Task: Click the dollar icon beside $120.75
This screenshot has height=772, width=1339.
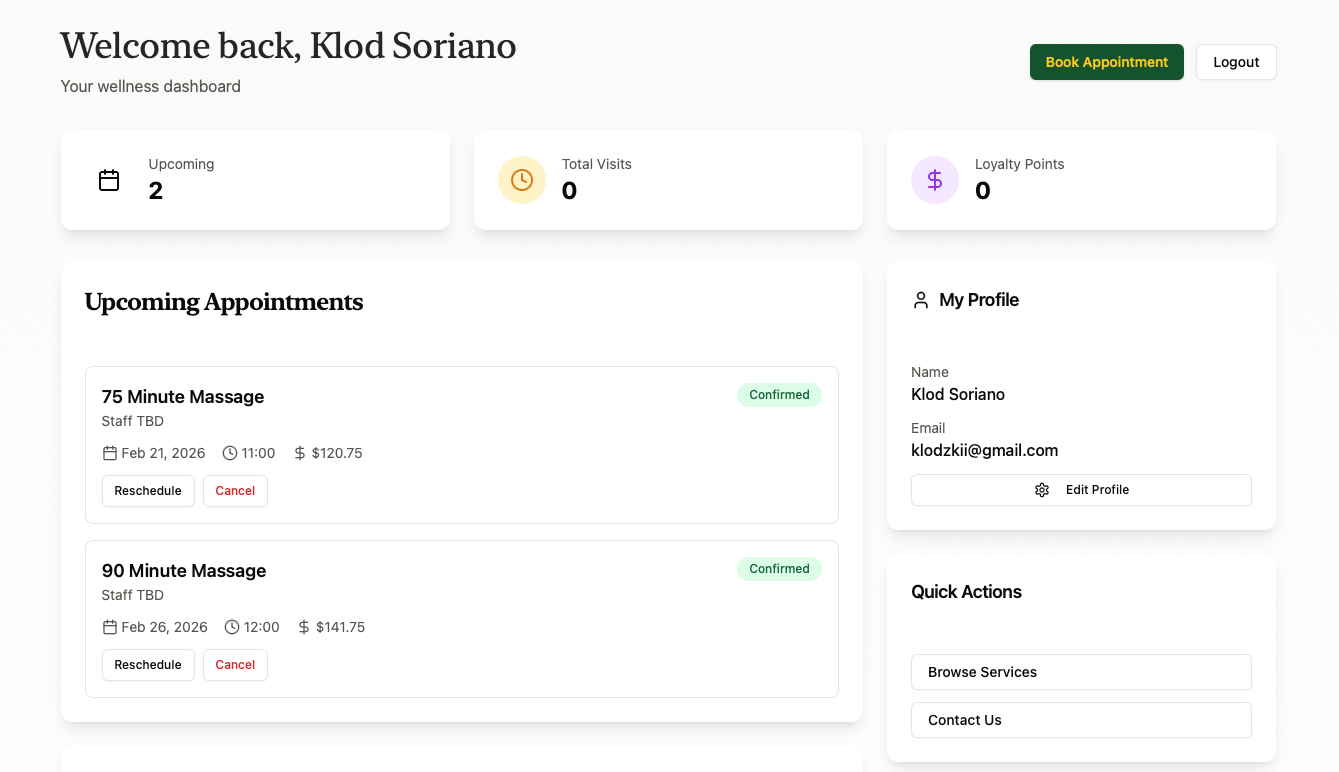Action: pyautogui.click(x=298, y=452)
